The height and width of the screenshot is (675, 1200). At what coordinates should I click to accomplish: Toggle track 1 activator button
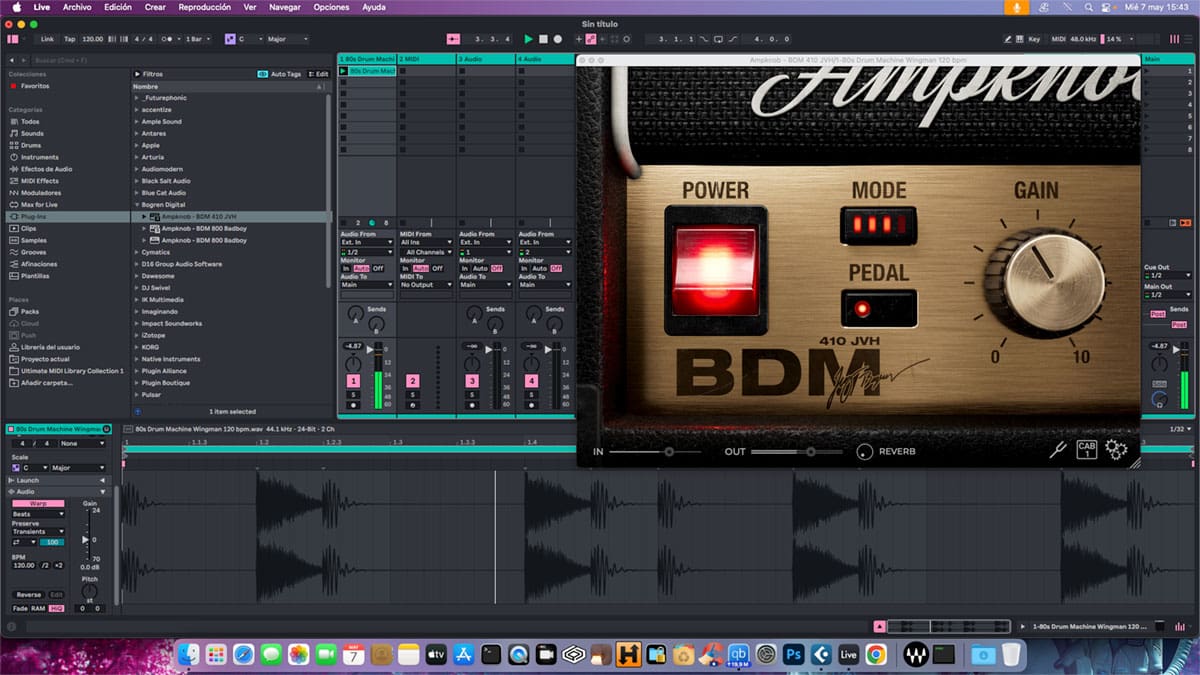(353, 381)
